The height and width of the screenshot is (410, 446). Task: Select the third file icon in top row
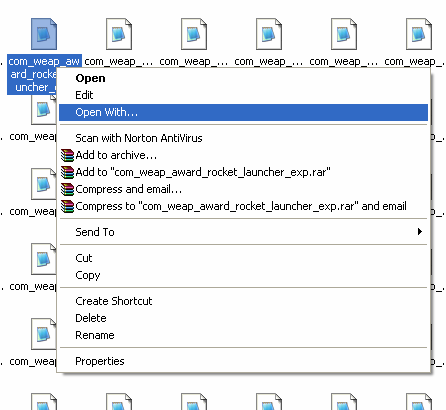point(194,34)
